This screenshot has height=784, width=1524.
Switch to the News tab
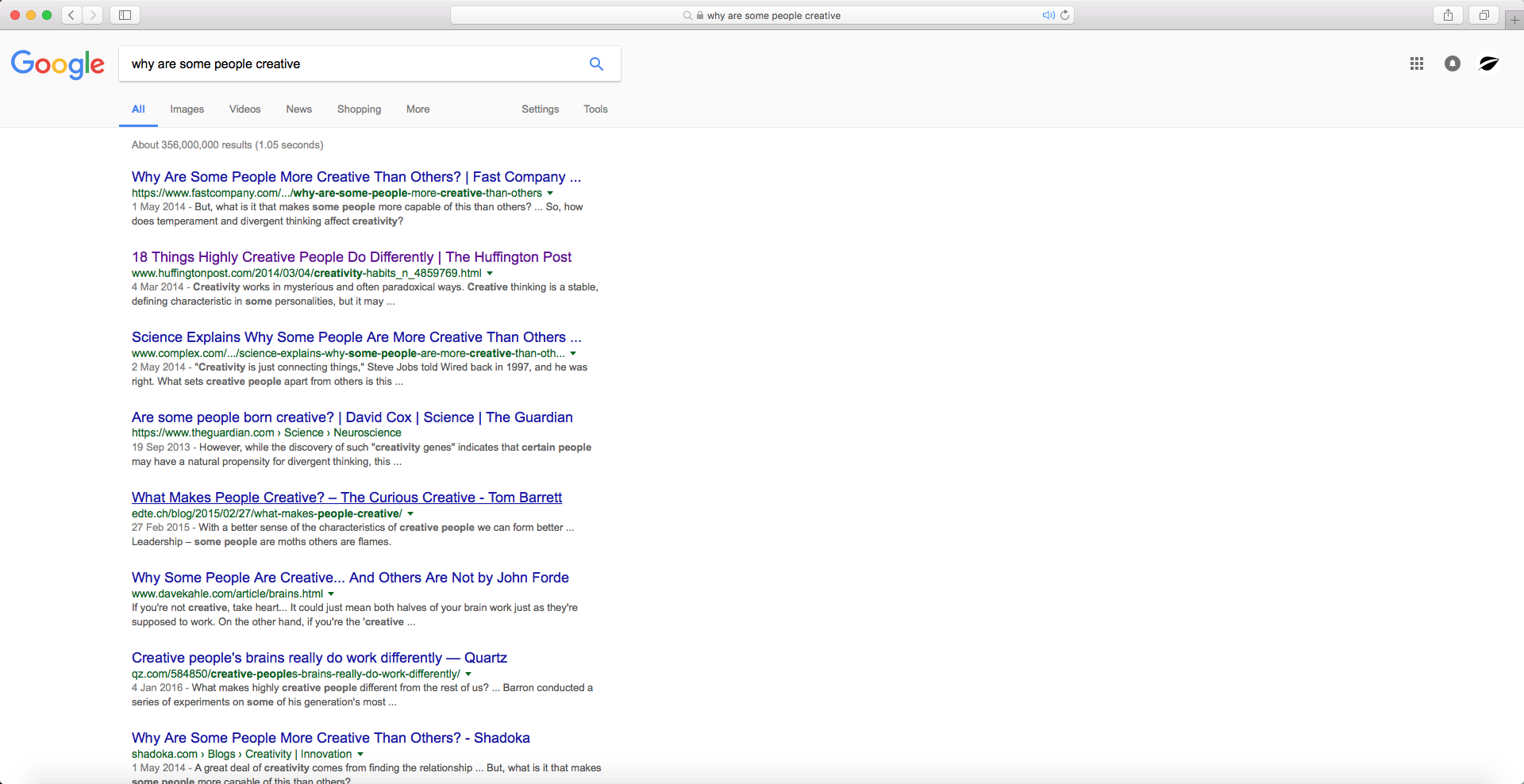(x=298, y=110)
